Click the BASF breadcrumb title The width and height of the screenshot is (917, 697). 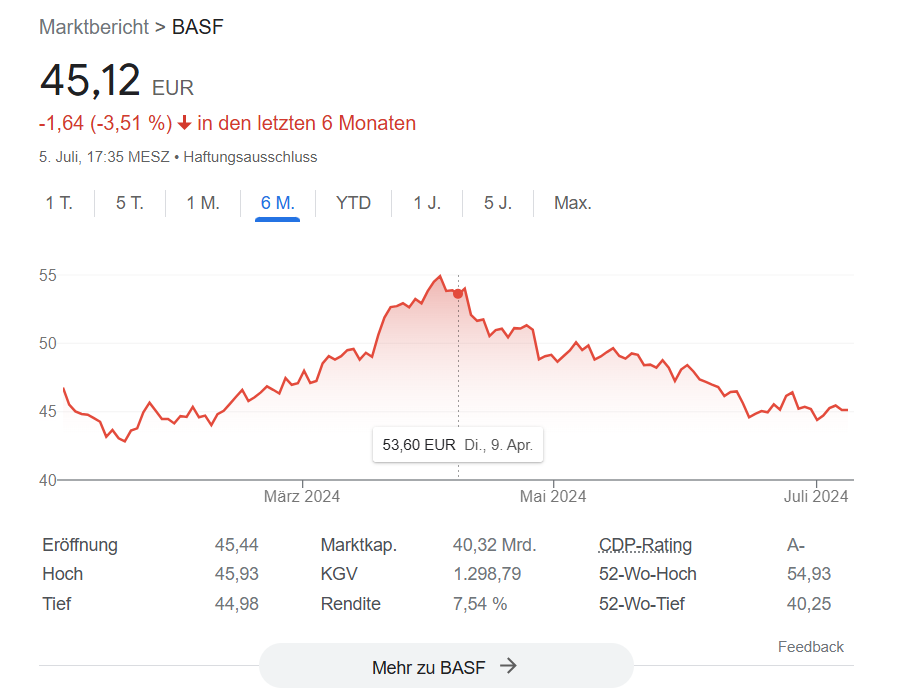point(198,27)
